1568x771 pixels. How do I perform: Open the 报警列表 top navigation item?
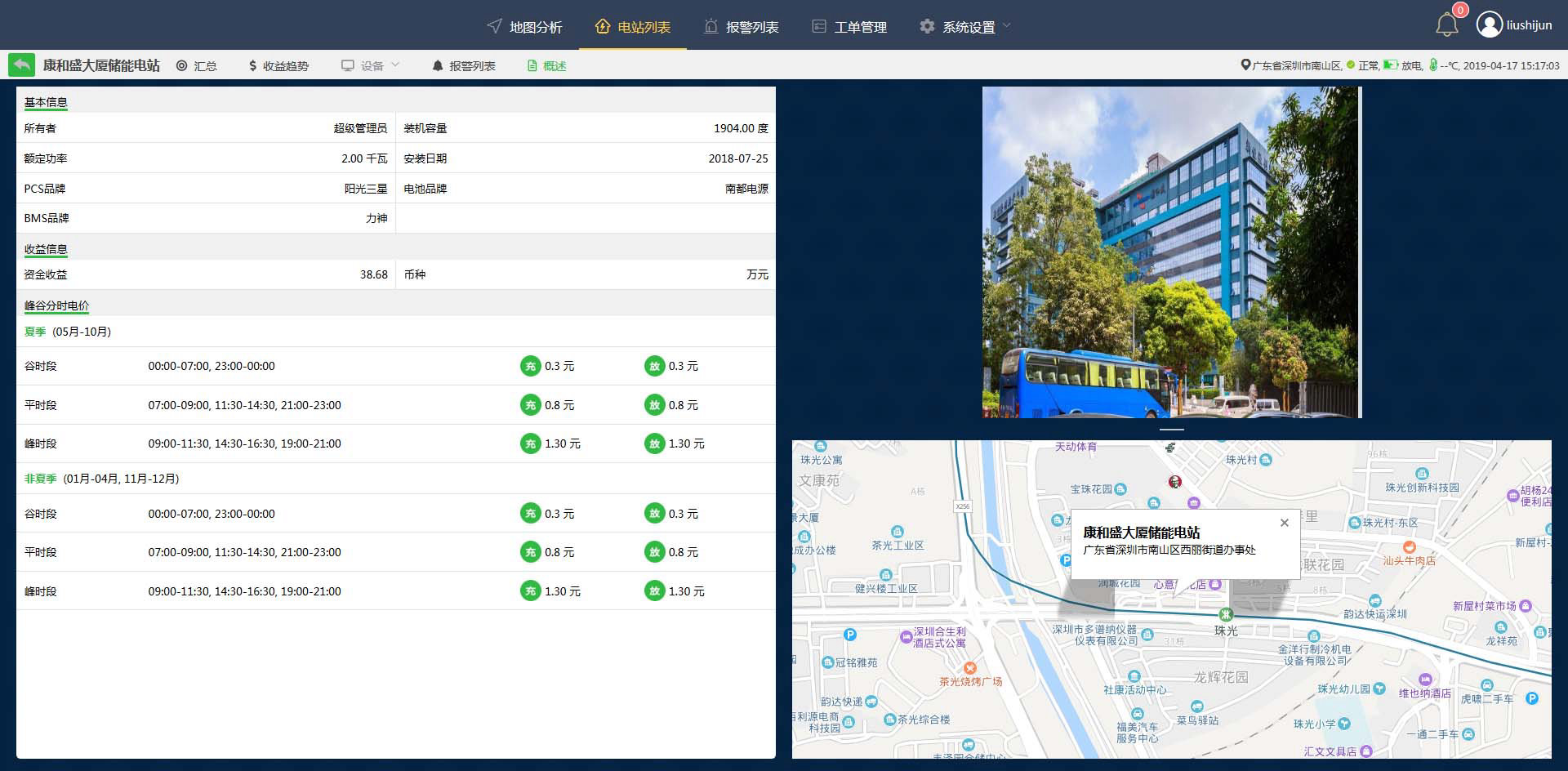coord(741,27)
